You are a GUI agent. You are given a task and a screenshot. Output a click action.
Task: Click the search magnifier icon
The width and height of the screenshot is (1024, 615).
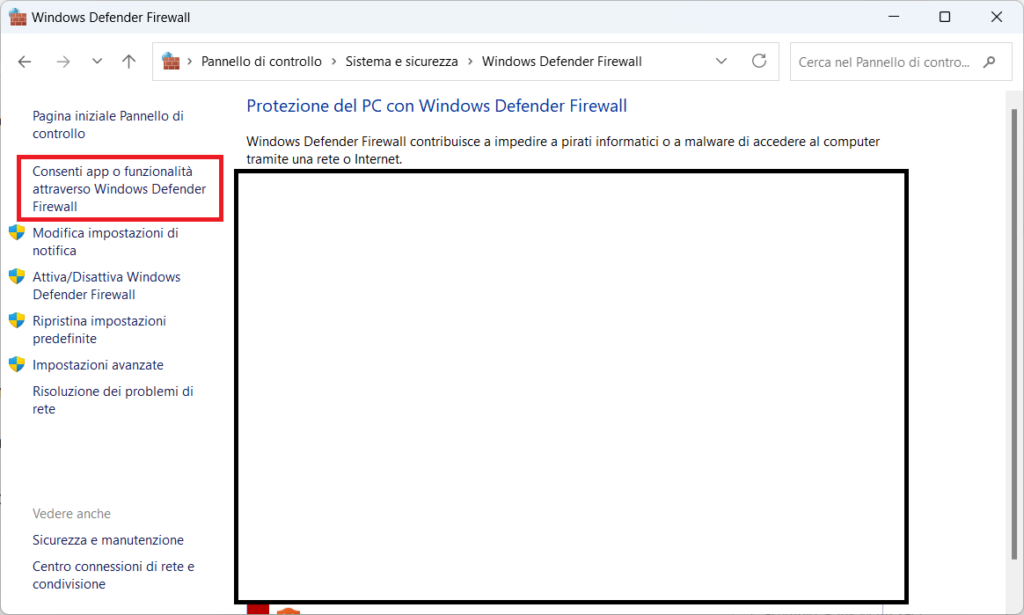coord(989,61)
